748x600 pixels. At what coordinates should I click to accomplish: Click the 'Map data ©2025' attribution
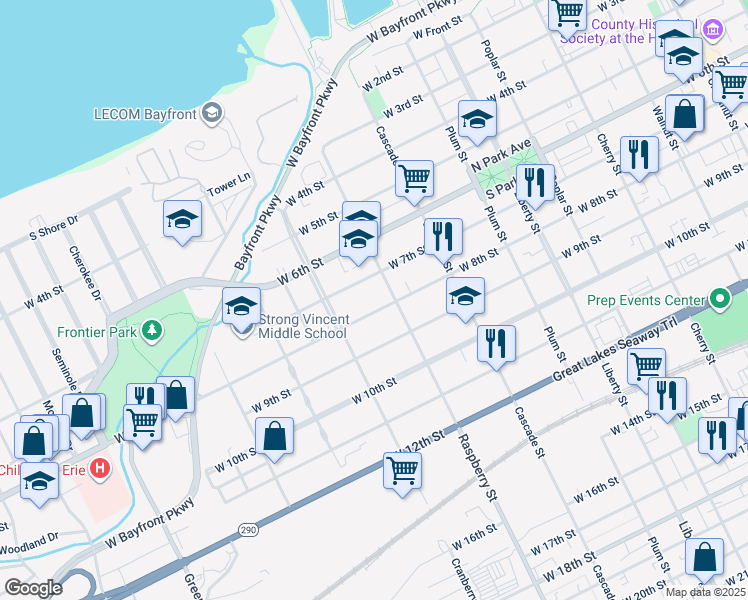point(704,593)
